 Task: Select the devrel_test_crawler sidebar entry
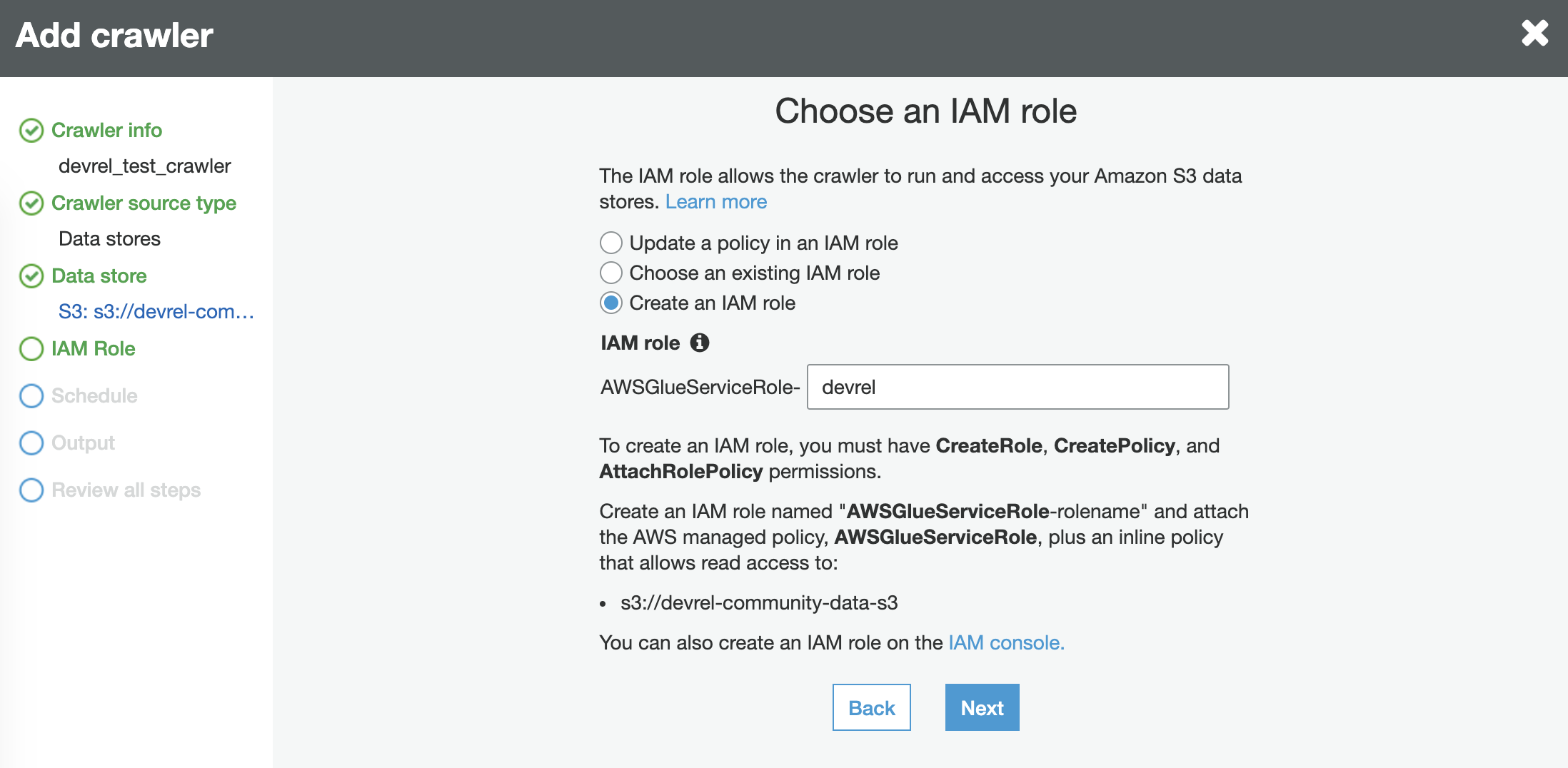145,166
